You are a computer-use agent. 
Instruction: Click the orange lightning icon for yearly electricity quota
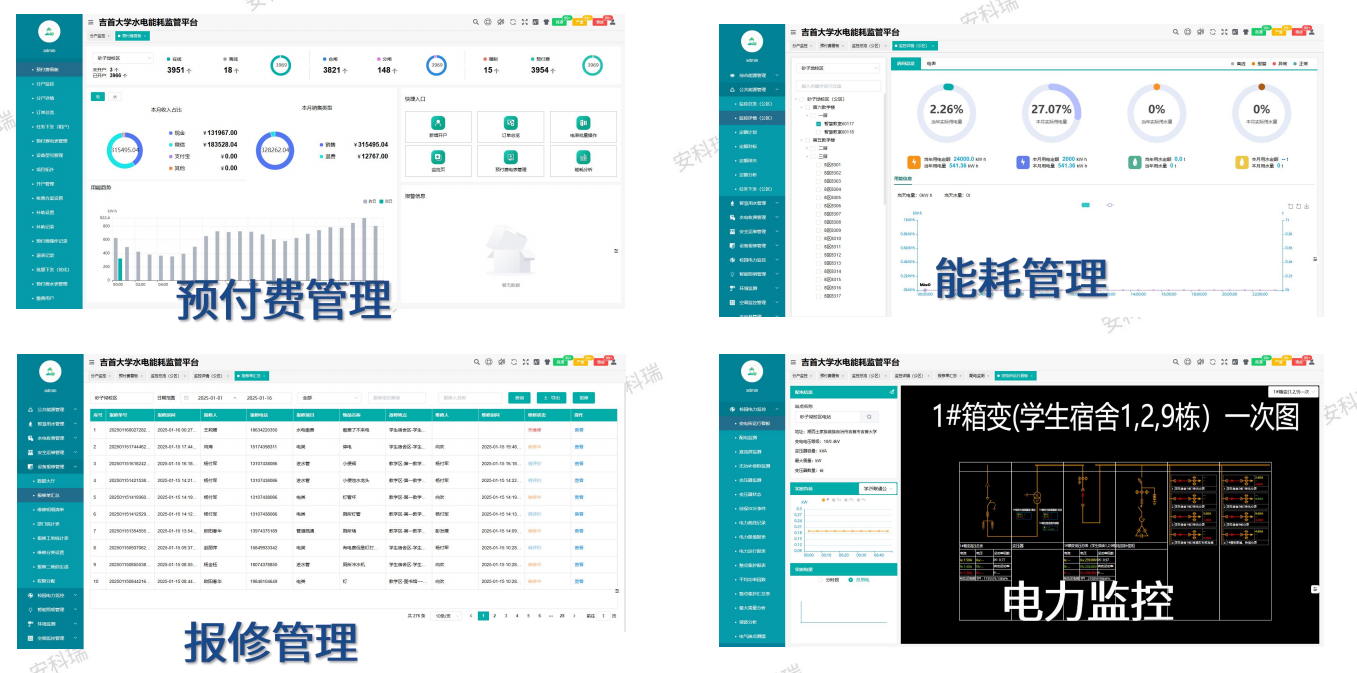[914, 162]
